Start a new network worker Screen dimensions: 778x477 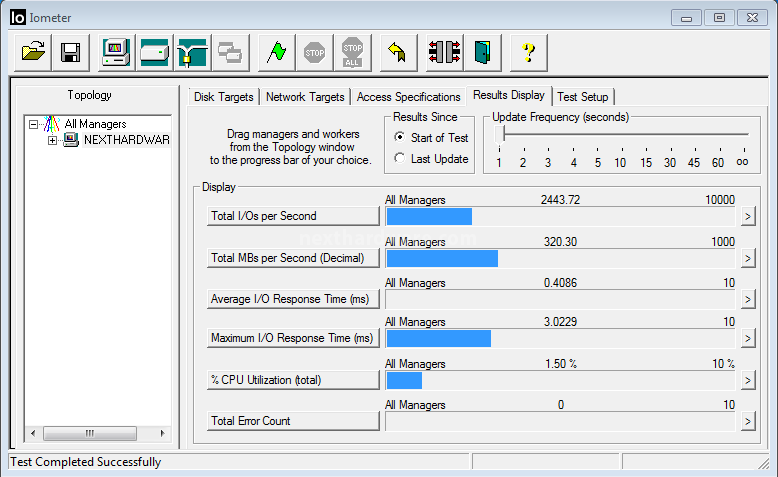point(193,53)
